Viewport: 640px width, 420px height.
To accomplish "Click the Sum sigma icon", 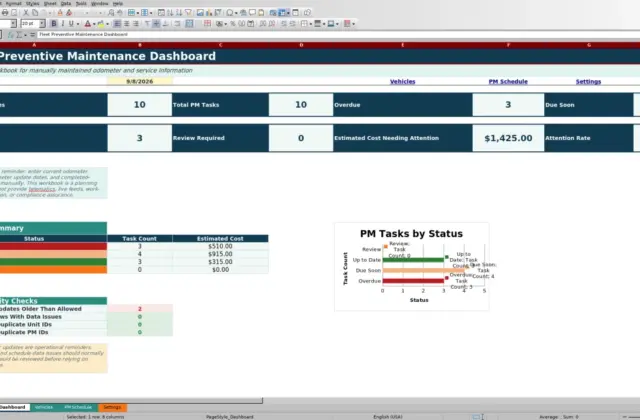I will tap(19, 35).
